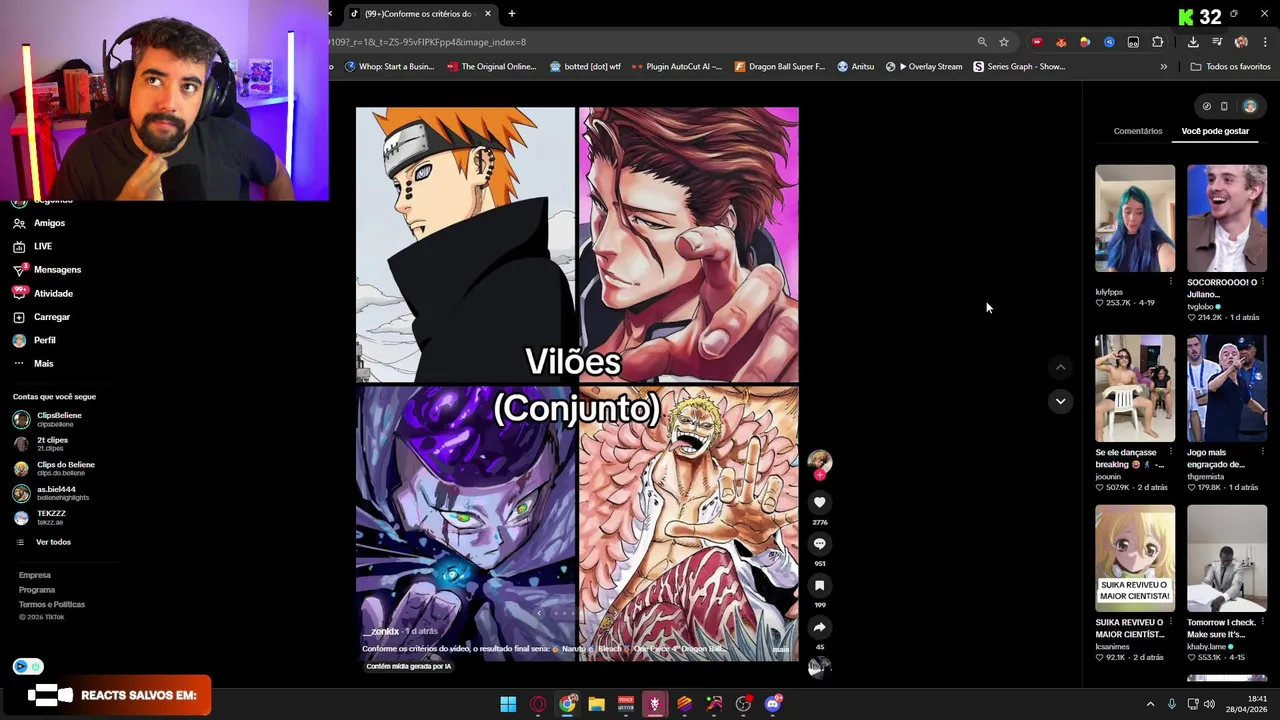Open TEKZZZ followed account
The height and width of the screenshot is (720, 1280).
[x=40, y=517]
